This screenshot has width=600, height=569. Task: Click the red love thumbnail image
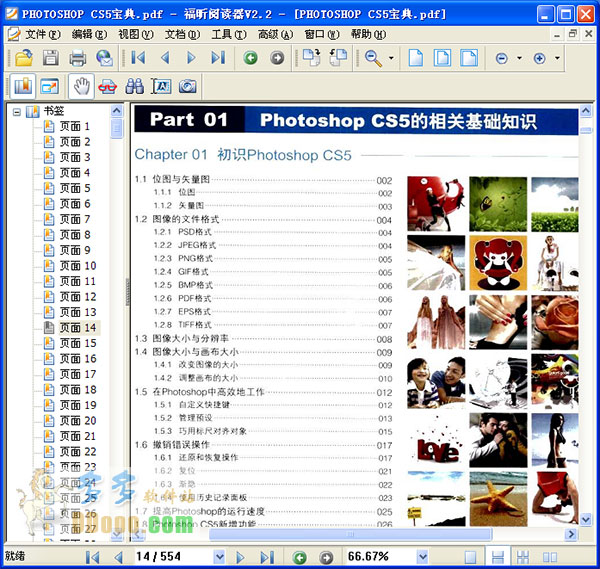436,440
